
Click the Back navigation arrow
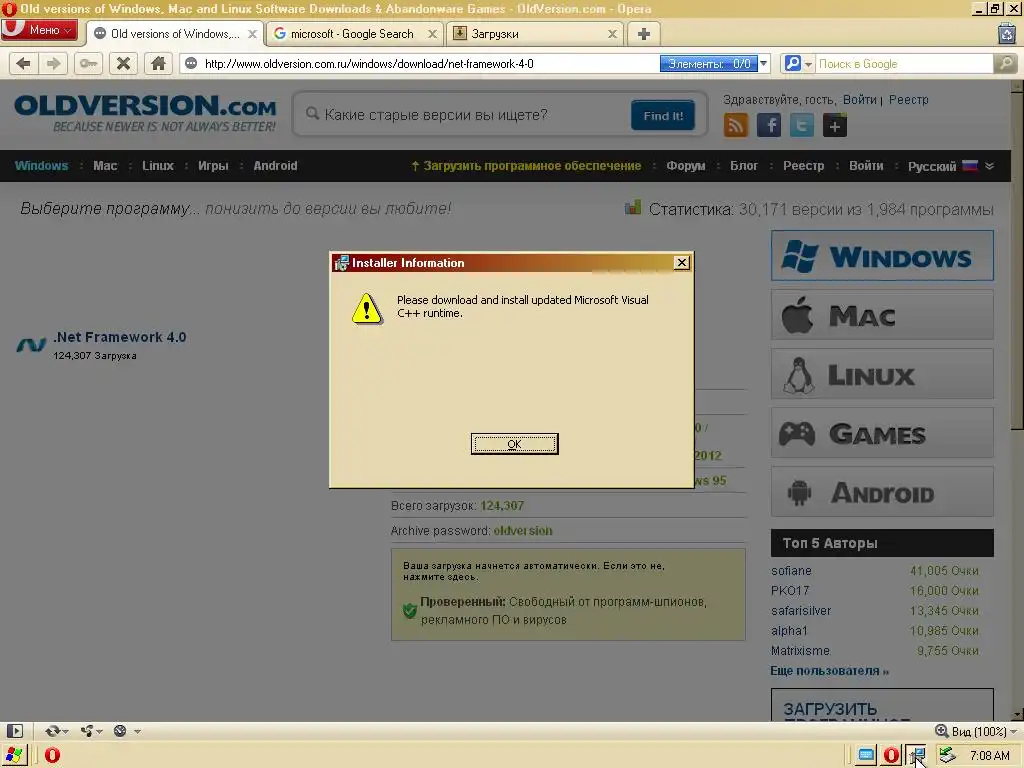[24, 63]
